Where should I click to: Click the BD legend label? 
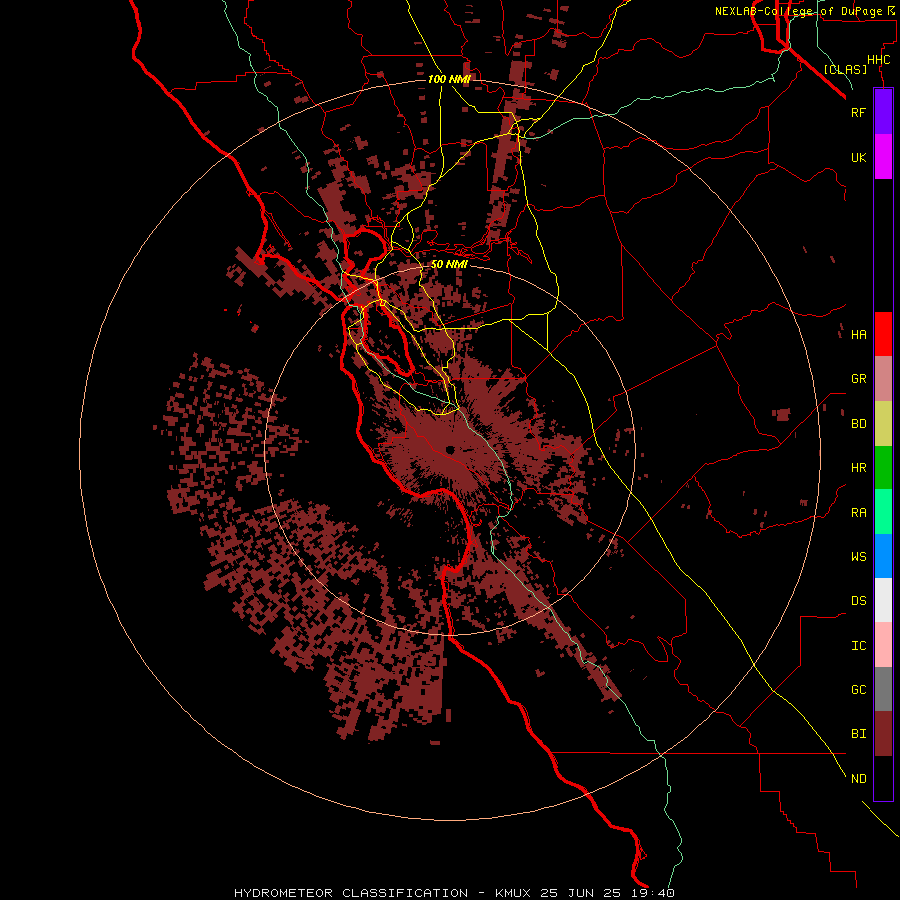858,424
